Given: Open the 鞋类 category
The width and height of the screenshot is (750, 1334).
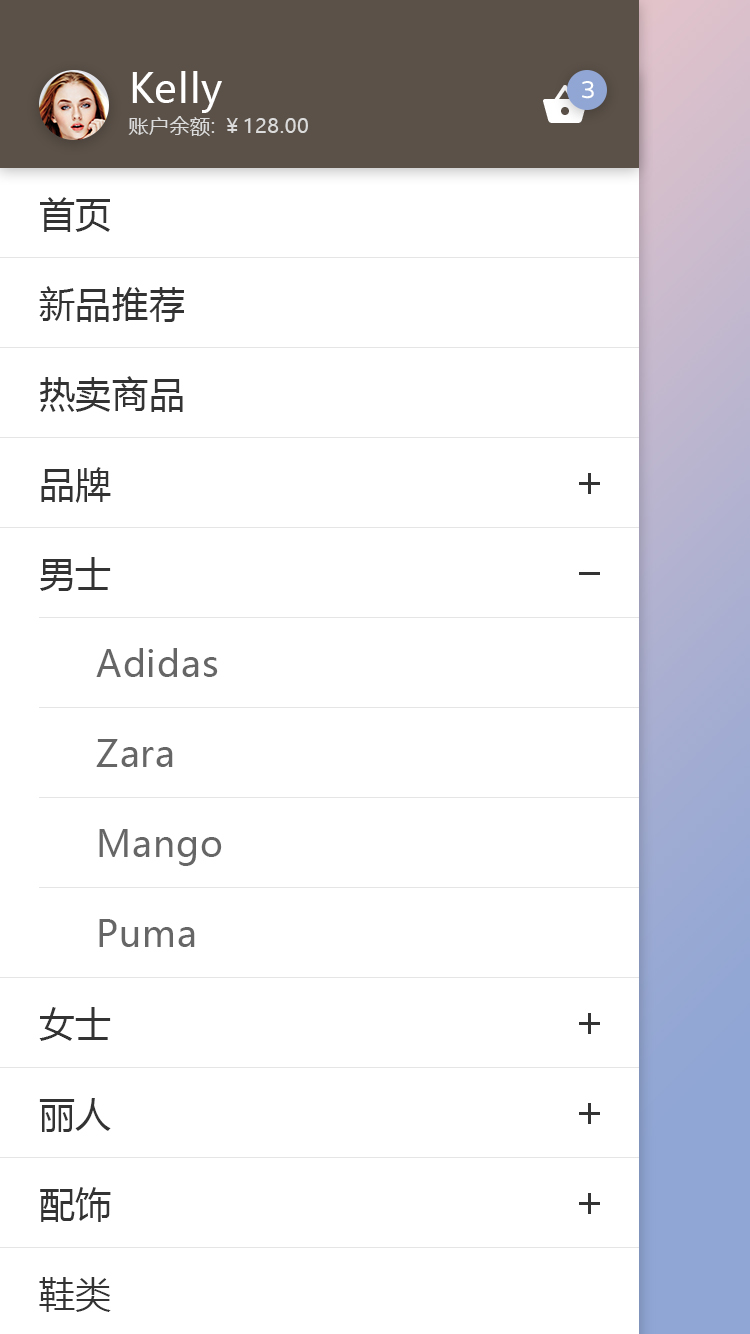Looking at the screenshot, I should coord(319,1291).
